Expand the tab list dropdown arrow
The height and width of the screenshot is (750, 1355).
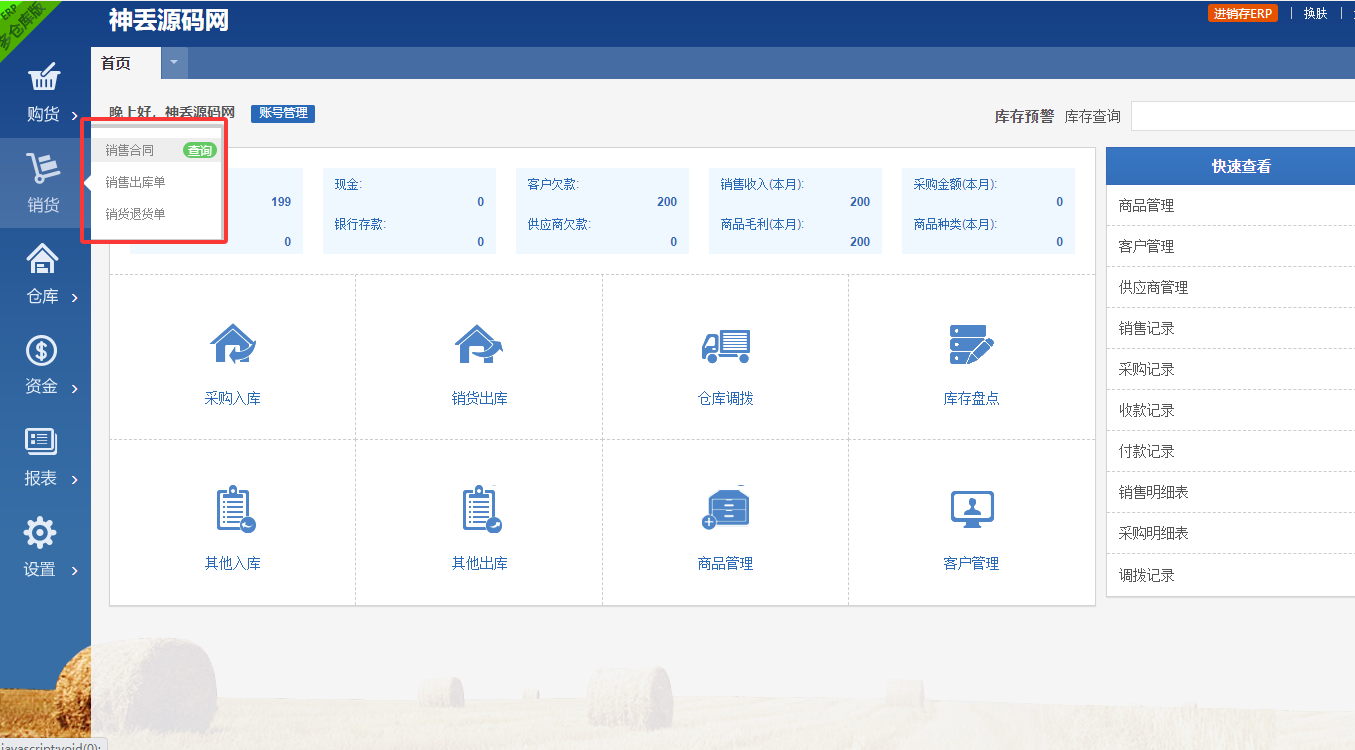pos(174,62)
